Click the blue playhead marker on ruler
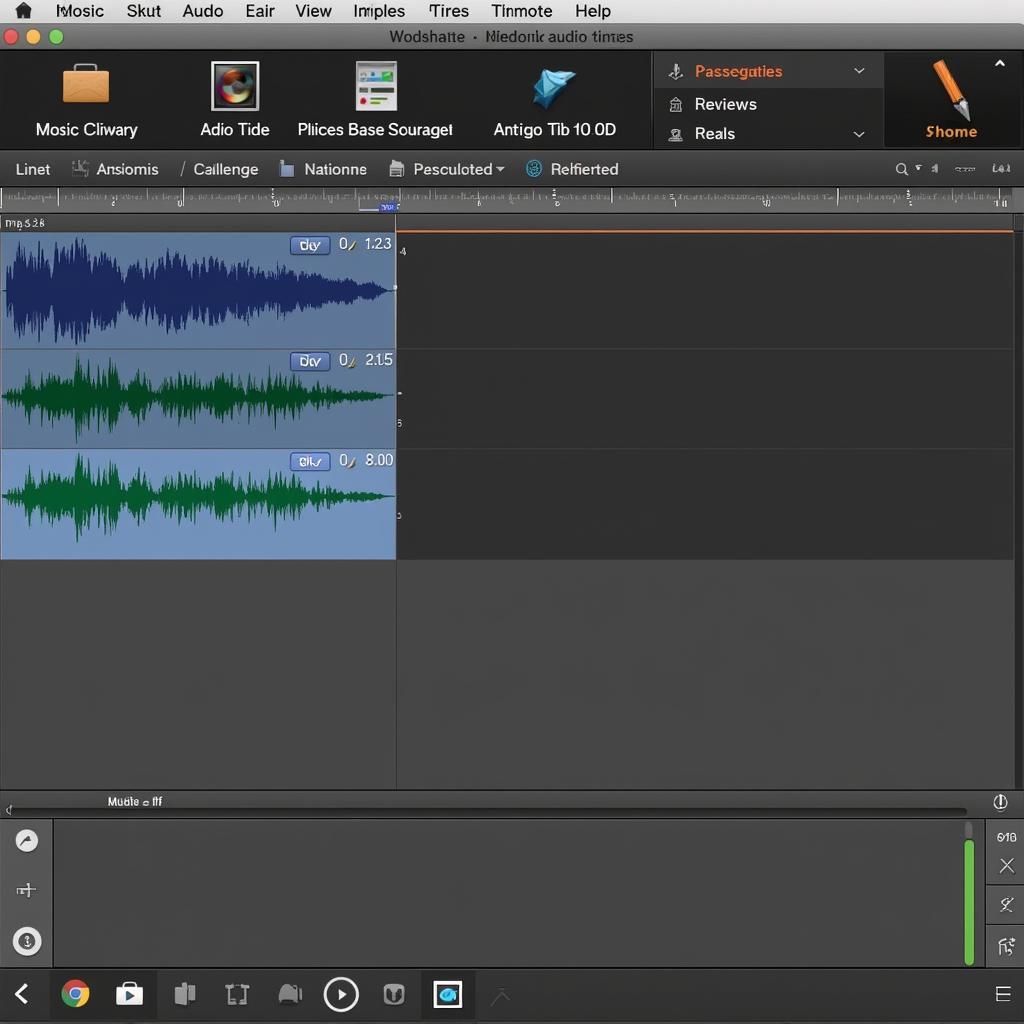 click(x=388, y=207)
